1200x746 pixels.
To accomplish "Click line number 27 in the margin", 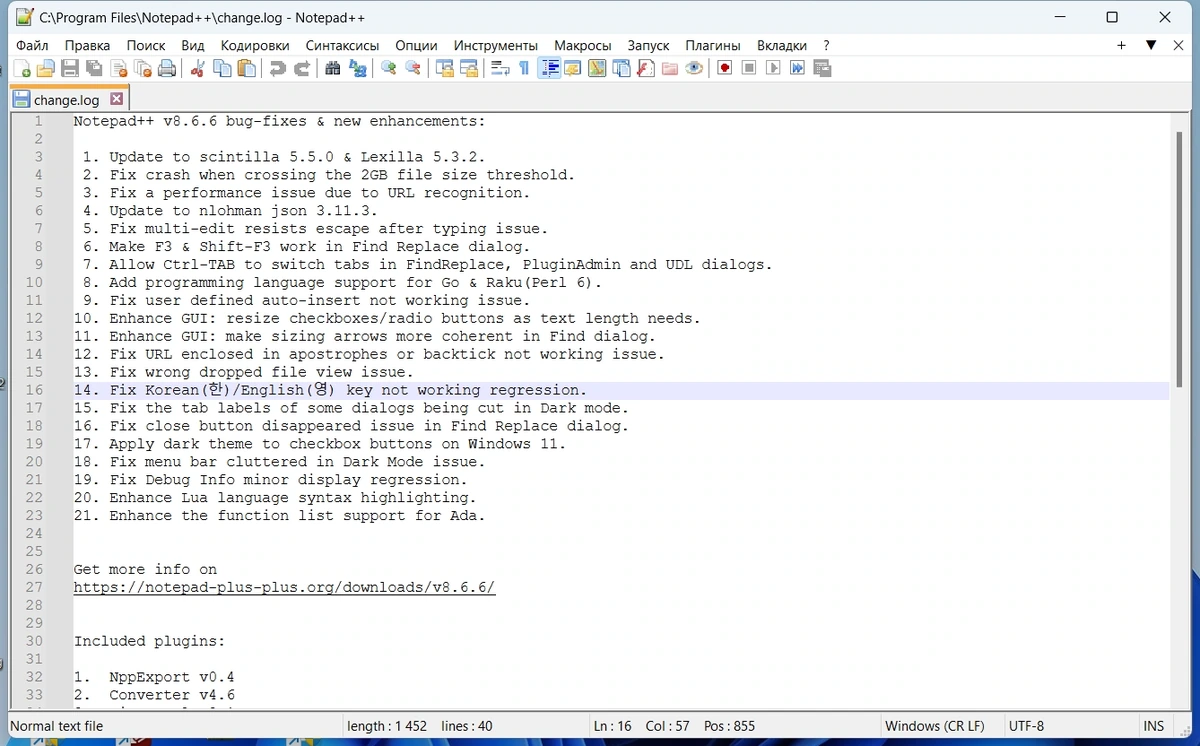I will [x=34, y=587].
